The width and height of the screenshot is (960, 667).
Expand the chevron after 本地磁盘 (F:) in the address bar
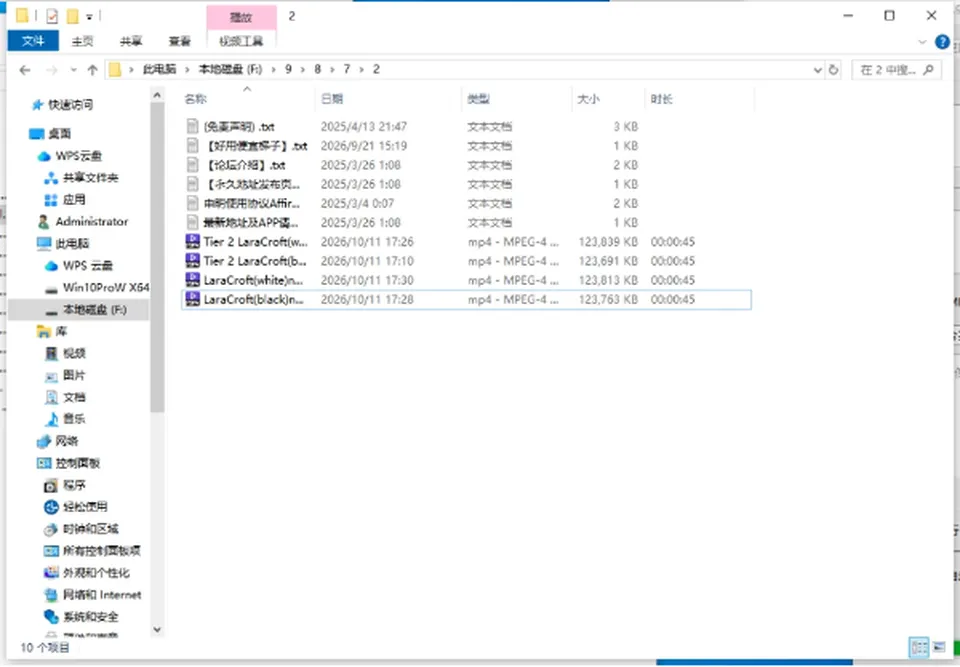click(x=274, y=70)
